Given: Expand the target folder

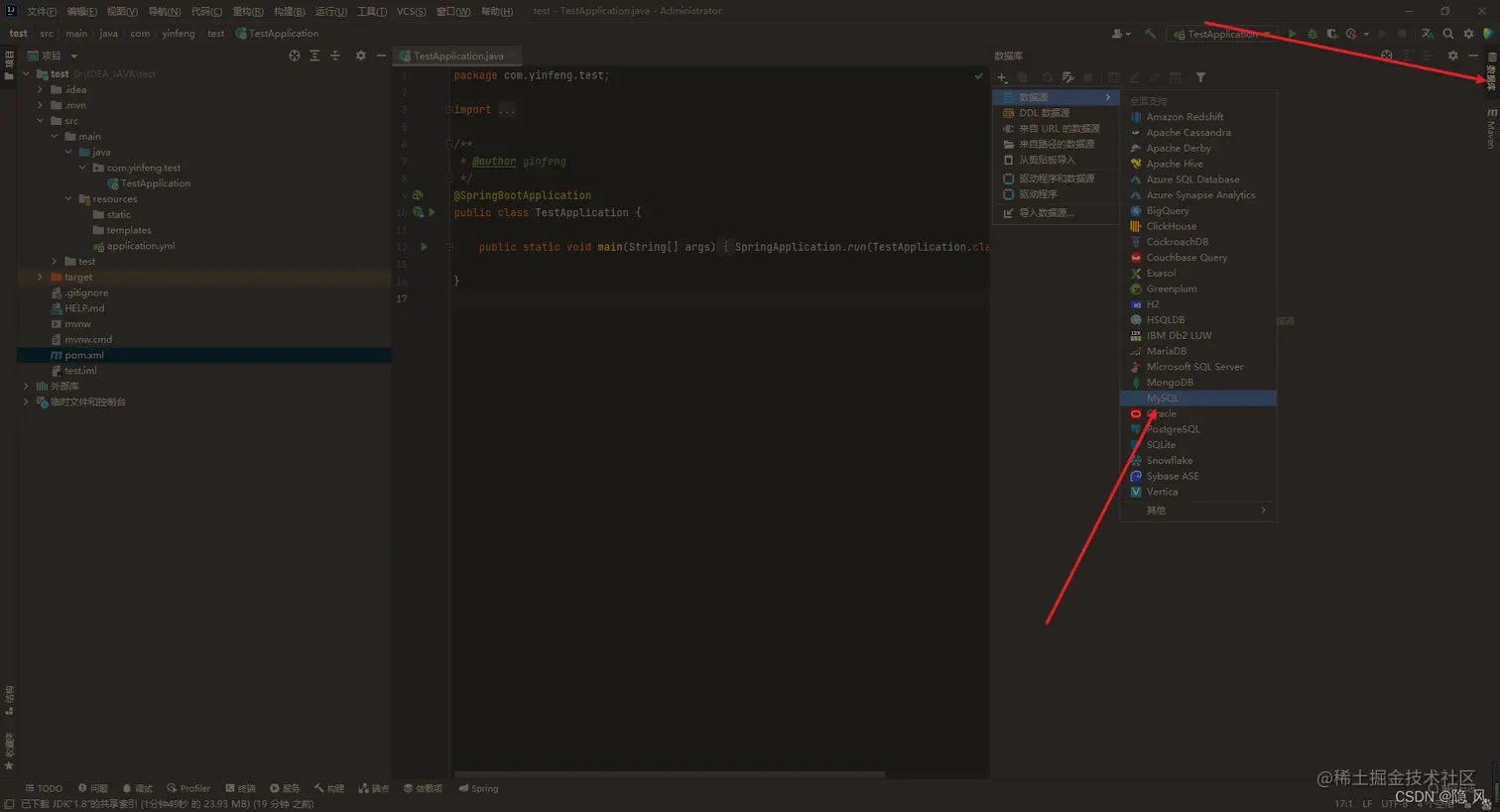Looking at the screenshot, I should tap(41, 278).
